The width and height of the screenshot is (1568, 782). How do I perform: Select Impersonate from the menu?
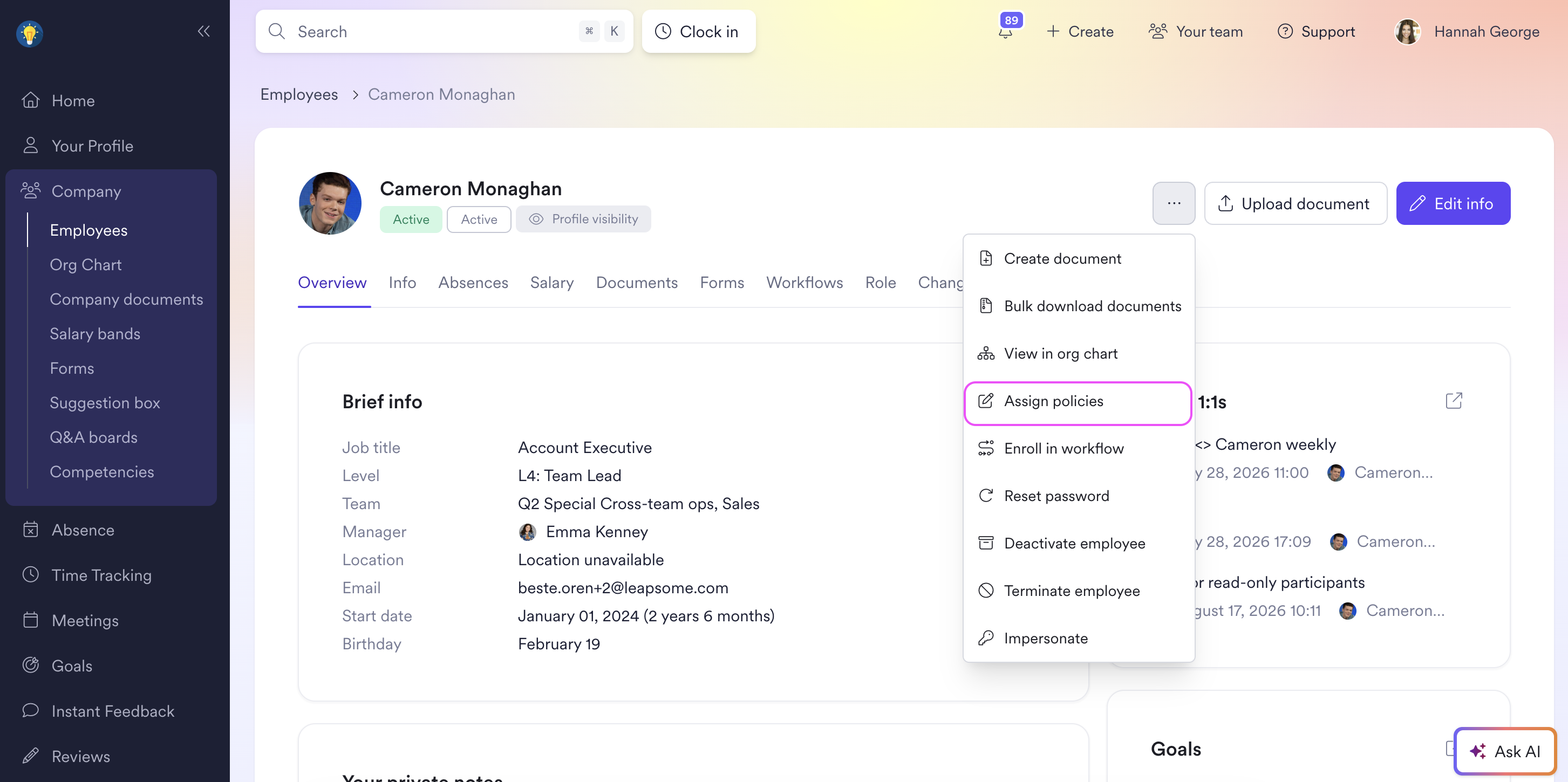1079,638
